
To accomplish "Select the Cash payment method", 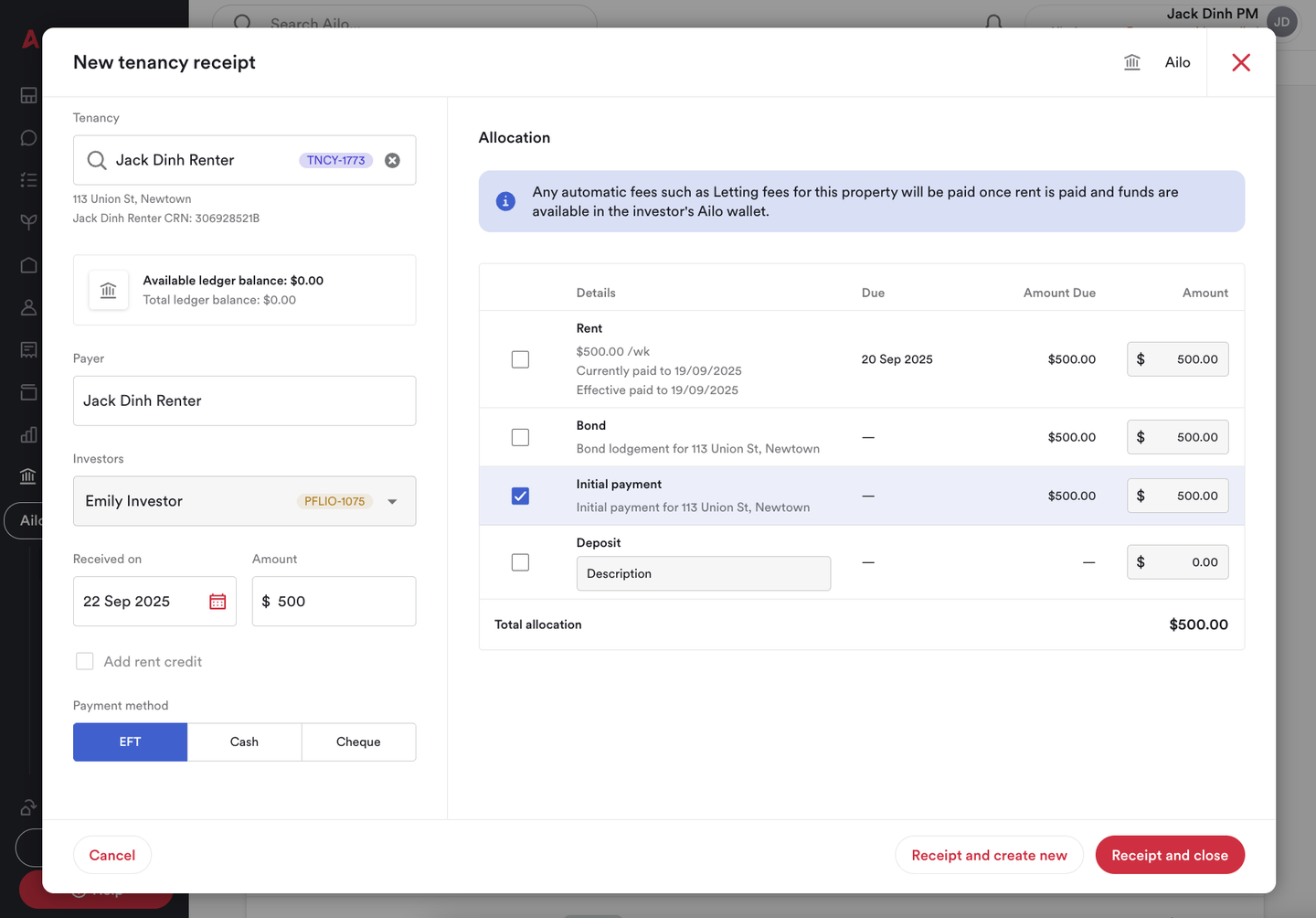I will pyautogui.click(x=244, y=742).
